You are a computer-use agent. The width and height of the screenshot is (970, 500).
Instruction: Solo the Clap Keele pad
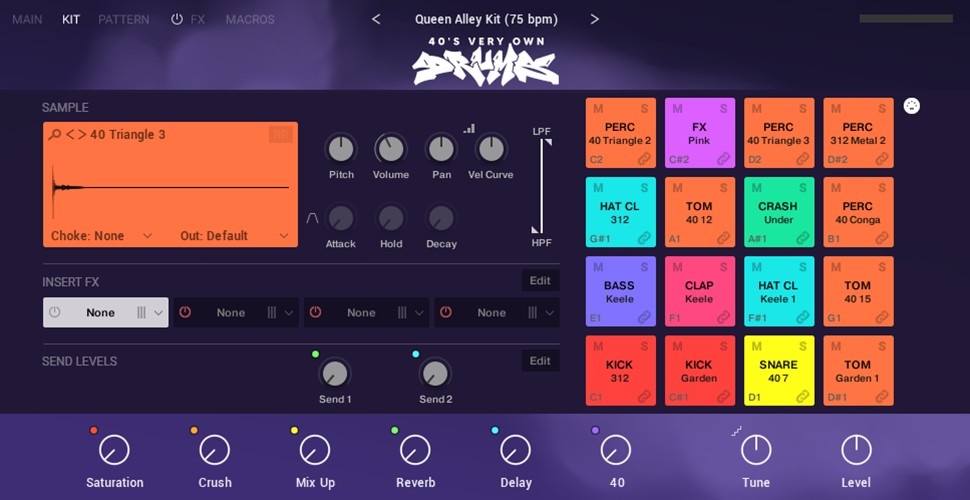pos(722,267)
